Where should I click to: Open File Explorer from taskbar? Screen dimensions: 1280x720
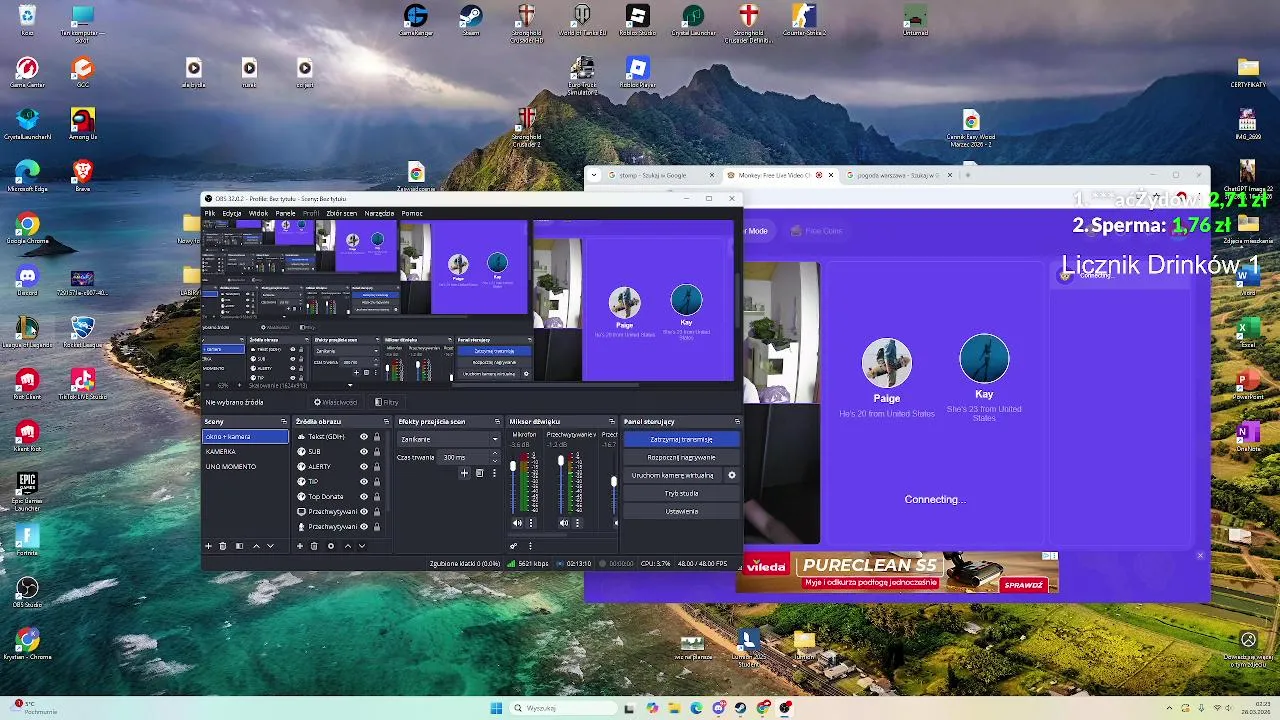[674, 708]
